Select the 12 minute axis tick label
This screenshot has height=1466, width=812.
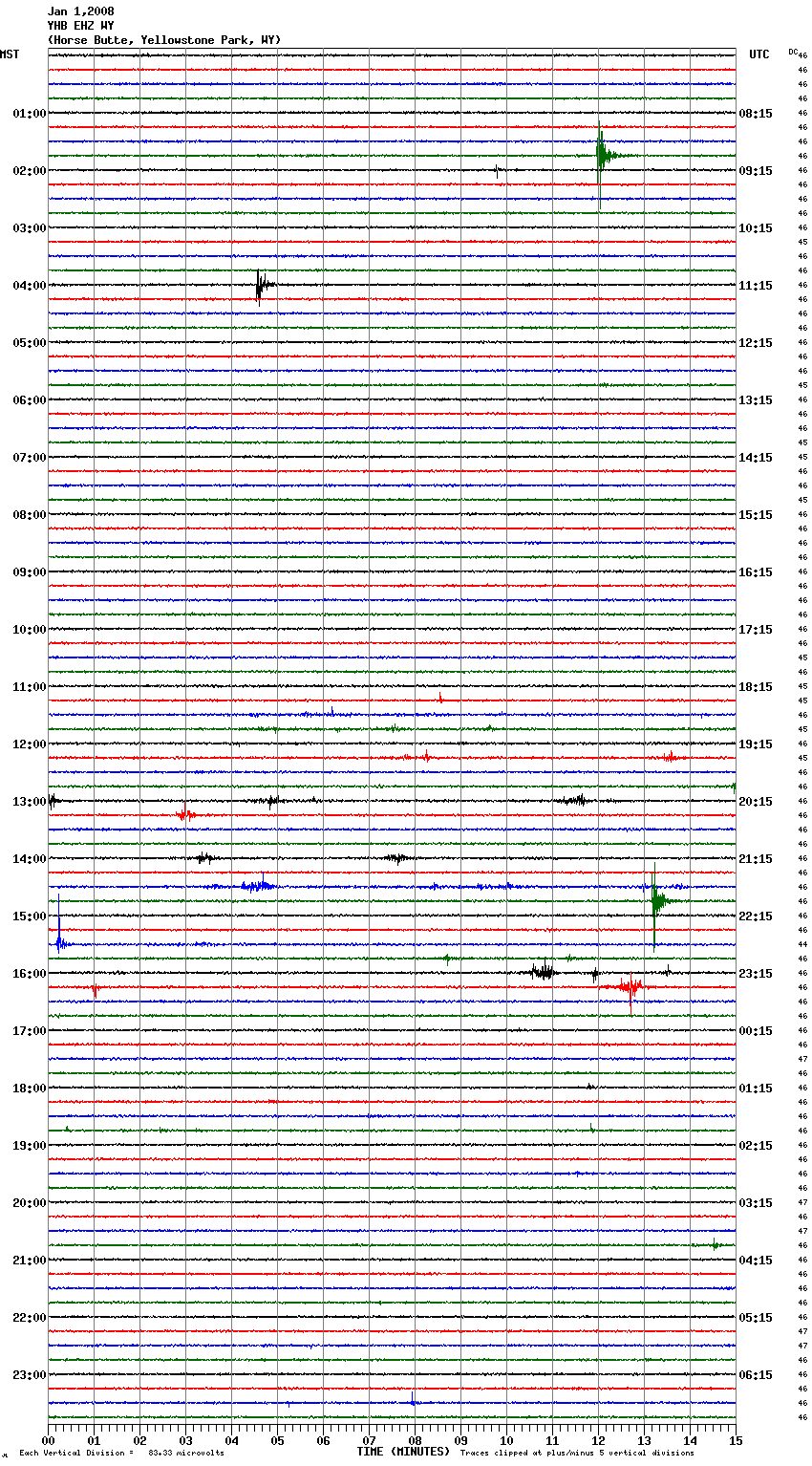(x=599, y=1440)
